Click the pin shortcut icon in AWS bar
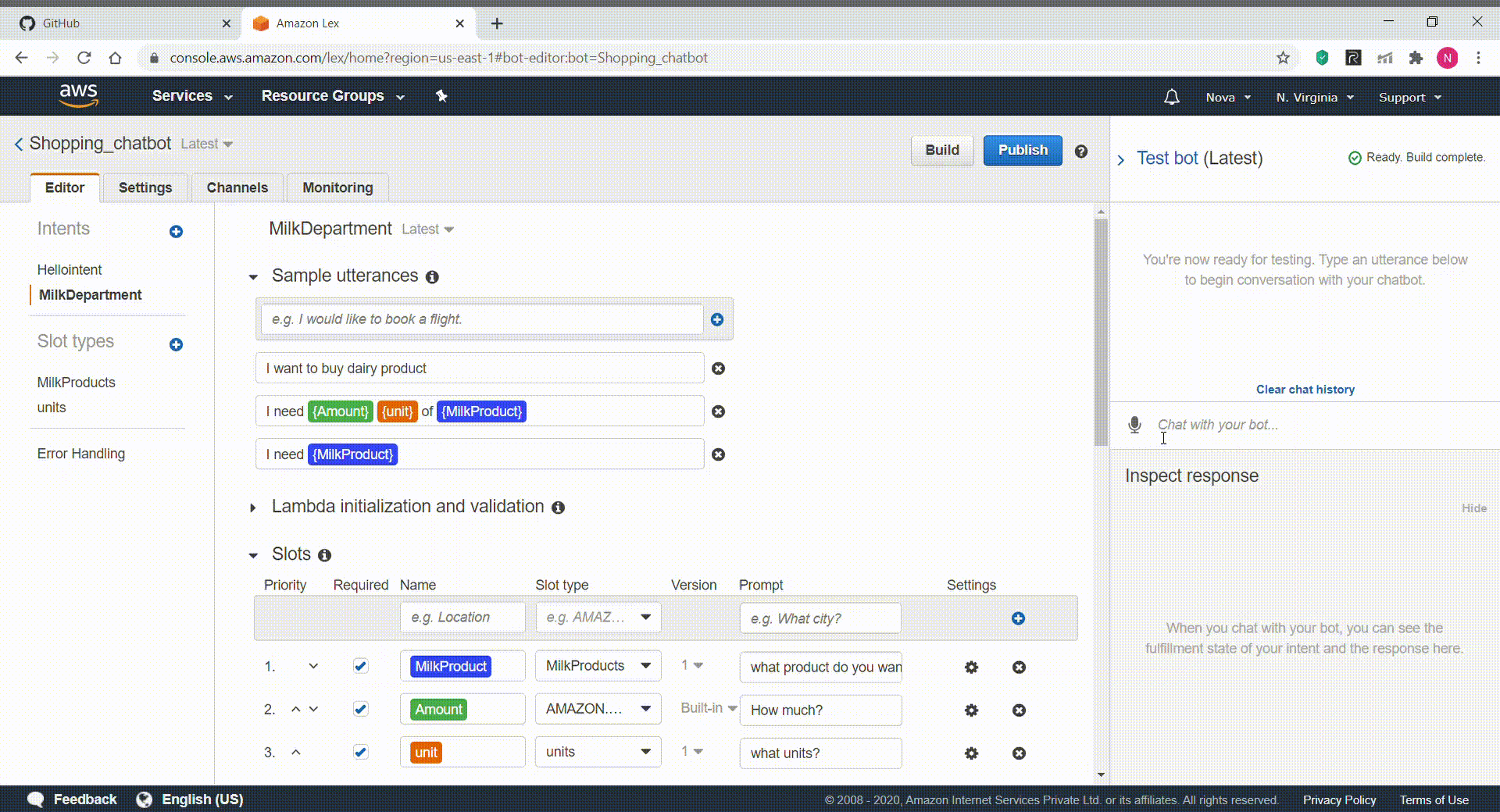 [x=441, y=96]
